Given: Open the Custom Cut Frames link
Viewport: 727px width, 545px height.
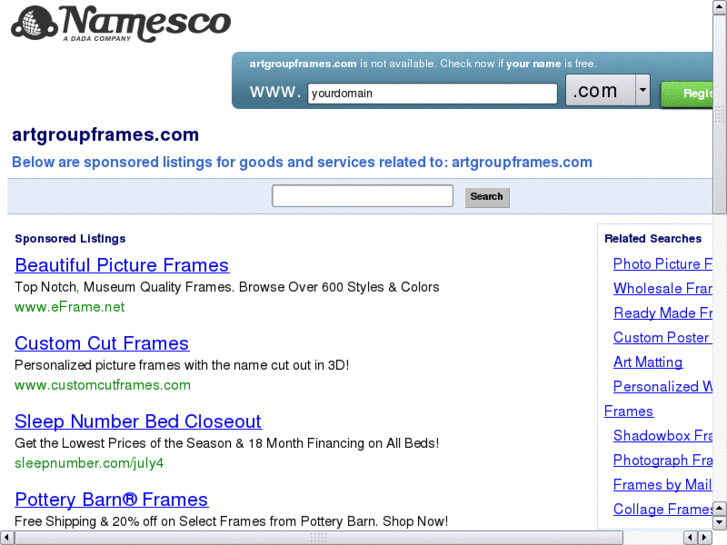Looking at the screenshot, I should pyautogui.click(x=102, y=344).
